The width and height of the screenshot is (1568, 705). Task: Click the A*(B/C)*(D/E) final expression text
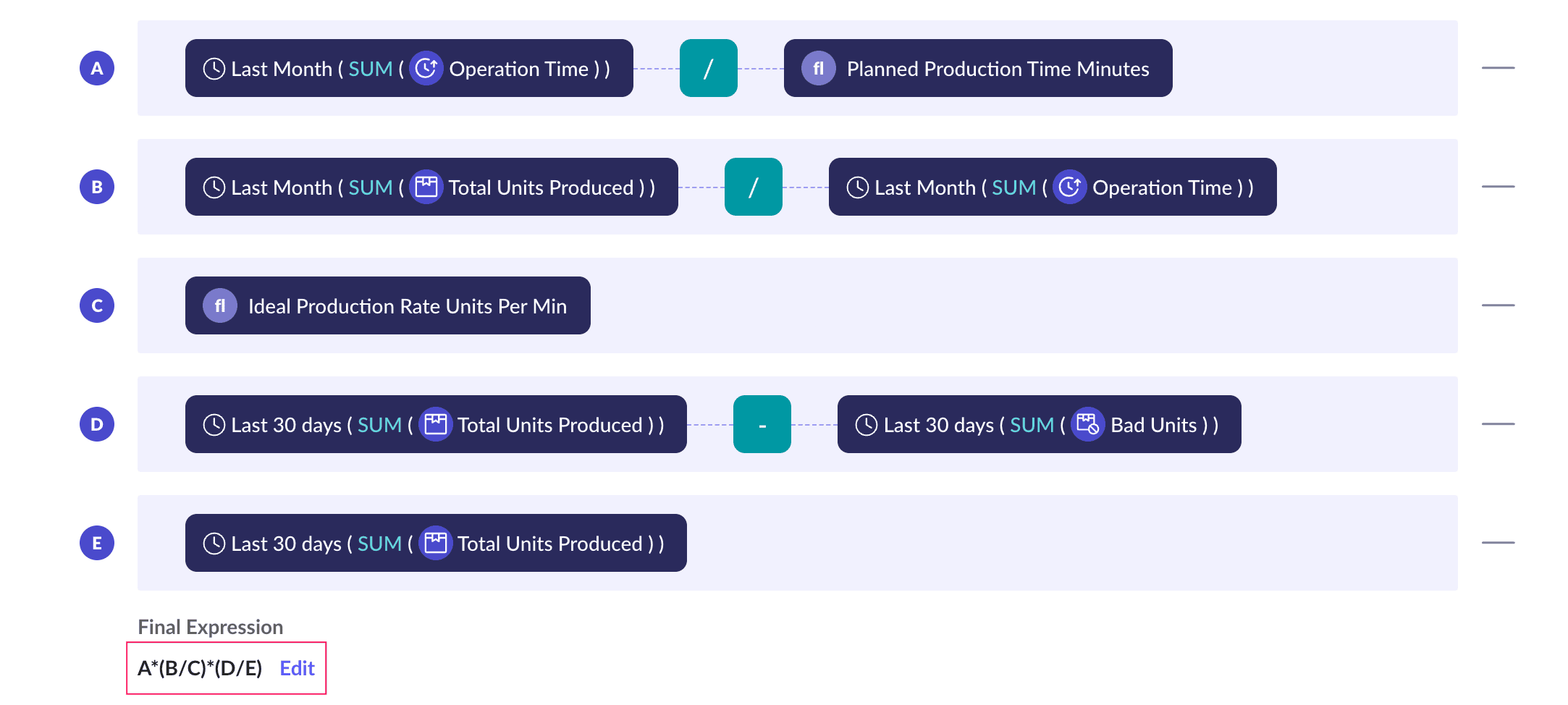click(200, 668)
